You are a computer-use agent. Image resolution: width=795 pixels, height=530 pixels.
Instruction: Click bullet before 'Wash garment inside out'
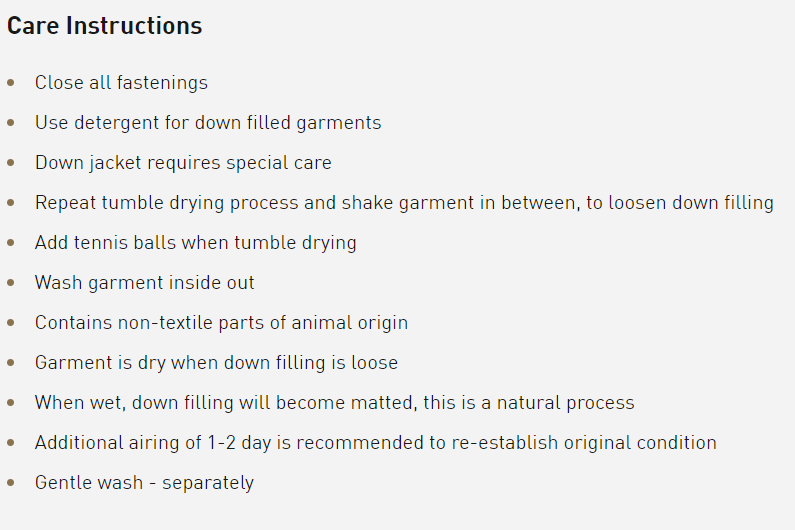click(11, 282)
